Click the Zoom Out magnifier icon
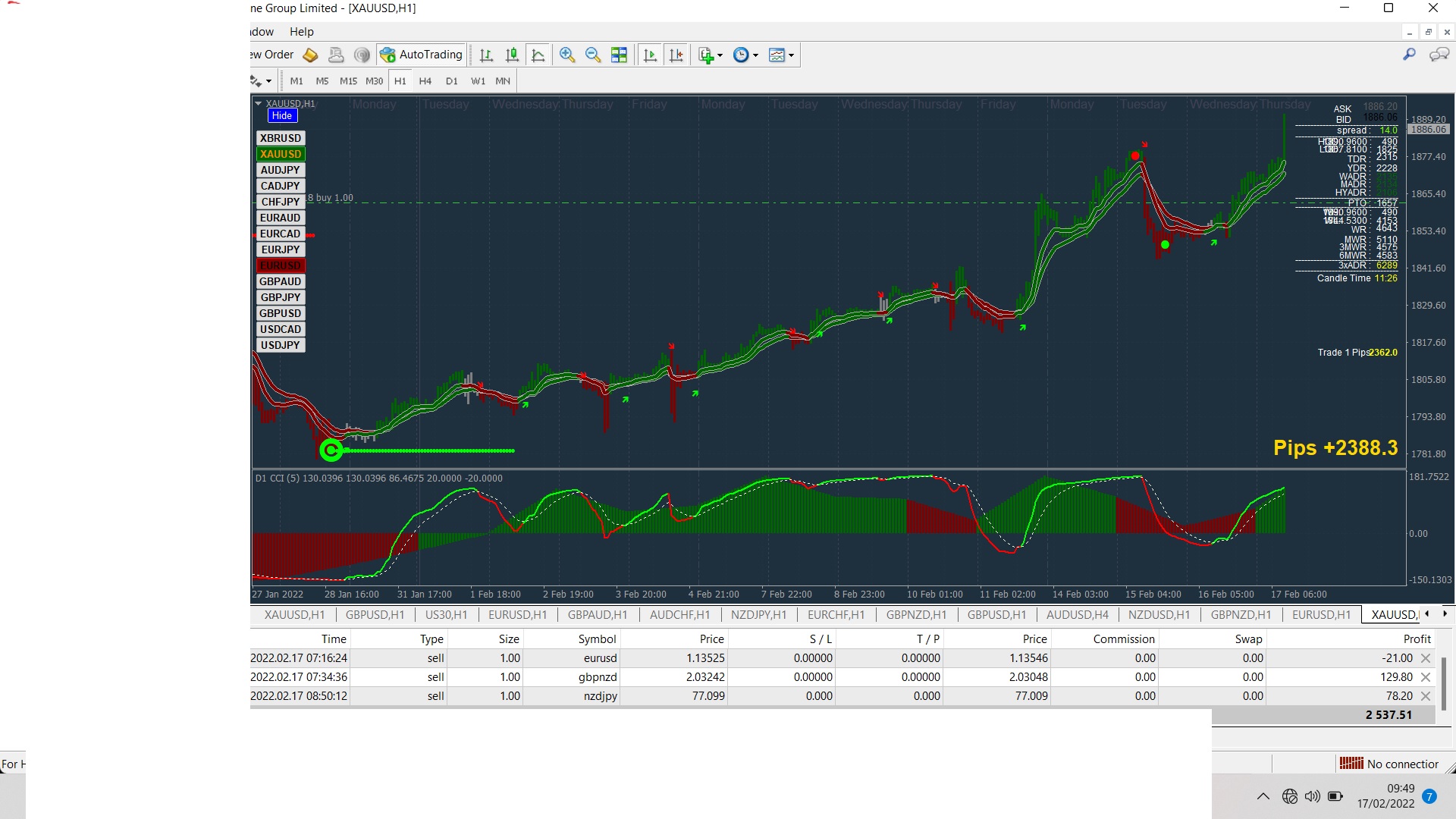The height and width of the screenshot is (819, 1456). pos(593,55)
